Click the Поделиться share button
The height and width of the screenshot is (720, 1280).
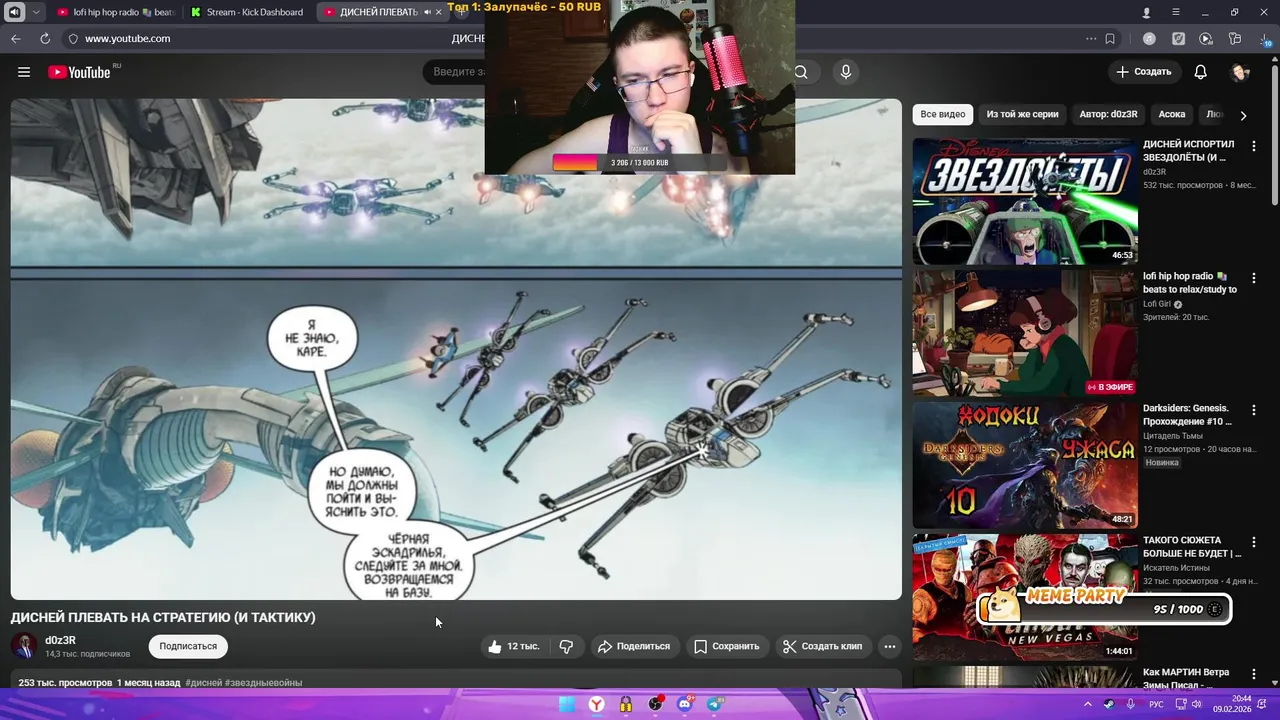tap(634, 646)
